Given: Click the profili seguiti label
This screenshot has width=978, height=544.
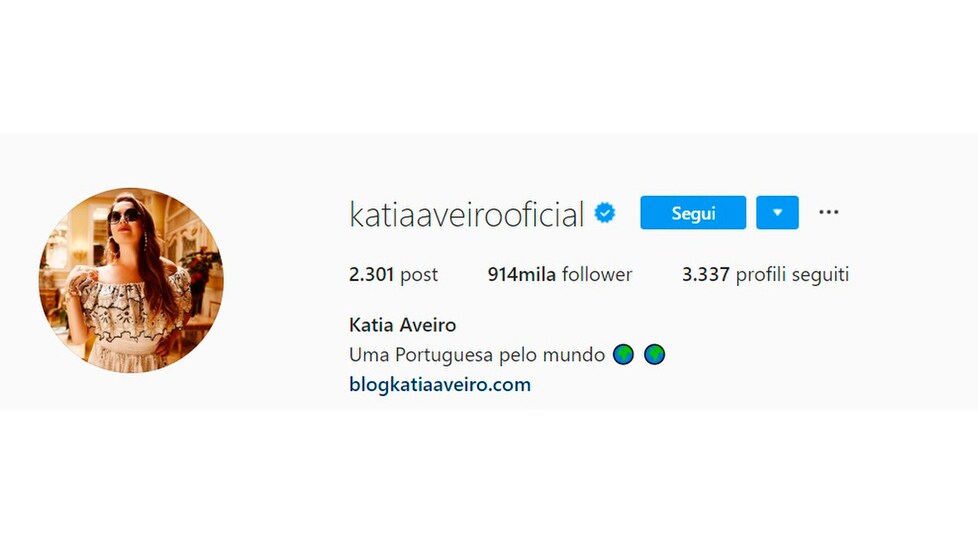Looking at the screenshot, I should tap(792, 274).
